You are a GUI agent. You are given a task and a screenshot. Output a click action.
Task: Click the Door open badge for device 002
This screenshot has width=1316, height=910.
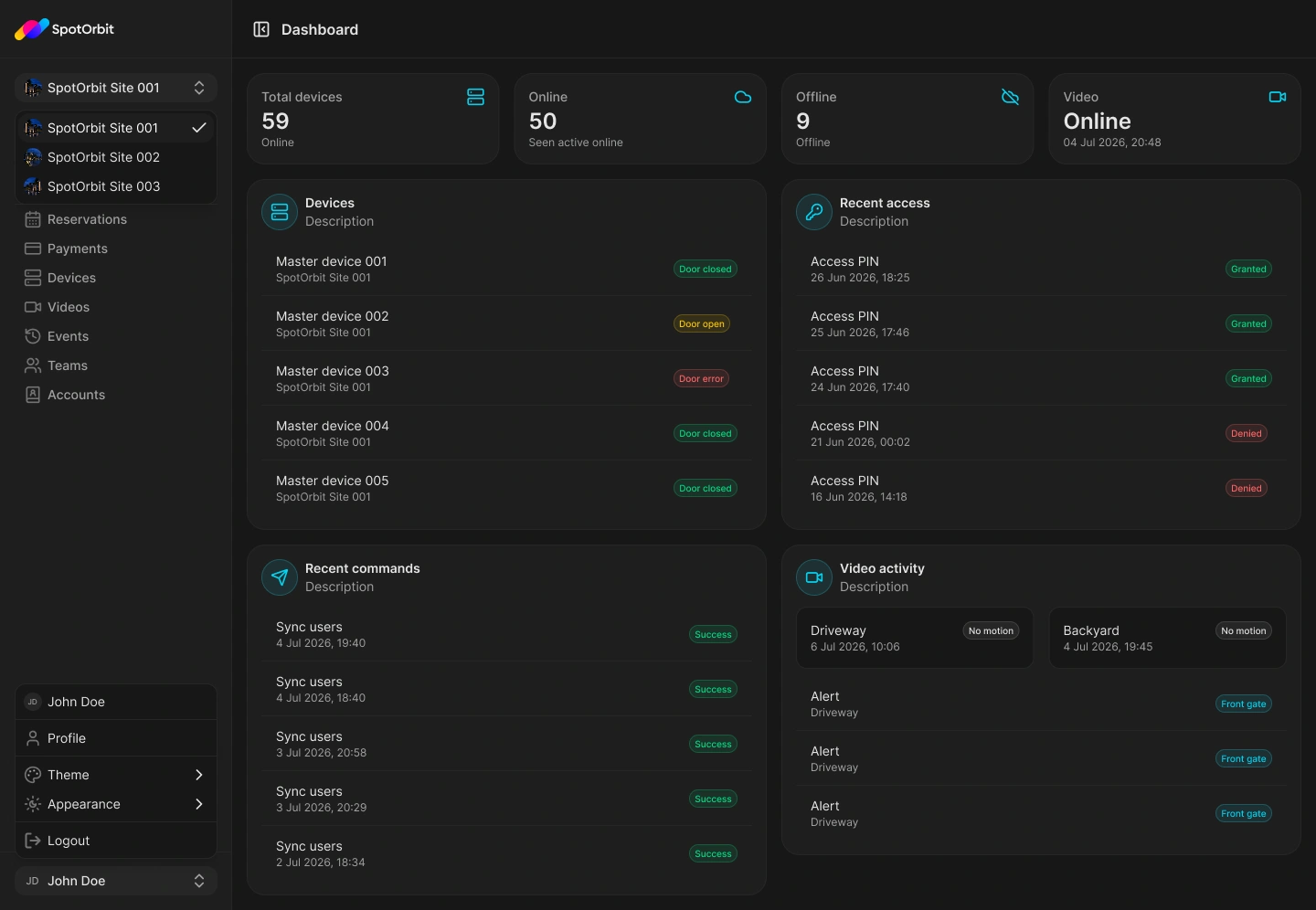(702, 323)
